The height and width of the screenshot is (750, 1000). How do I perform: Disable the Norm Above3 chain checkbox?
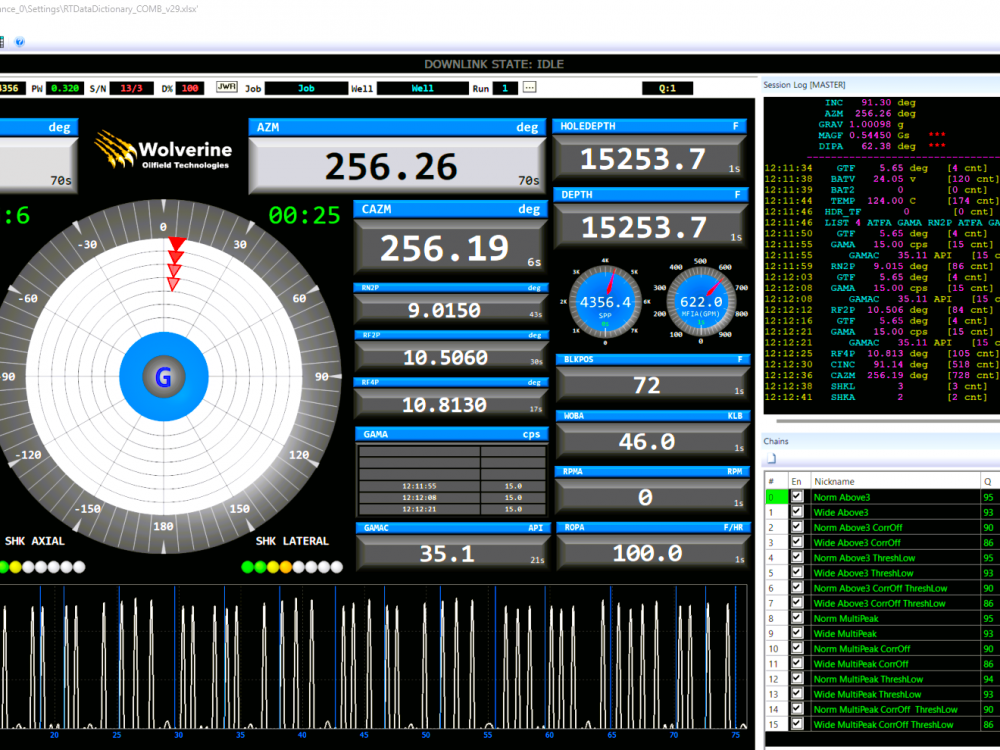click(797, 497)
